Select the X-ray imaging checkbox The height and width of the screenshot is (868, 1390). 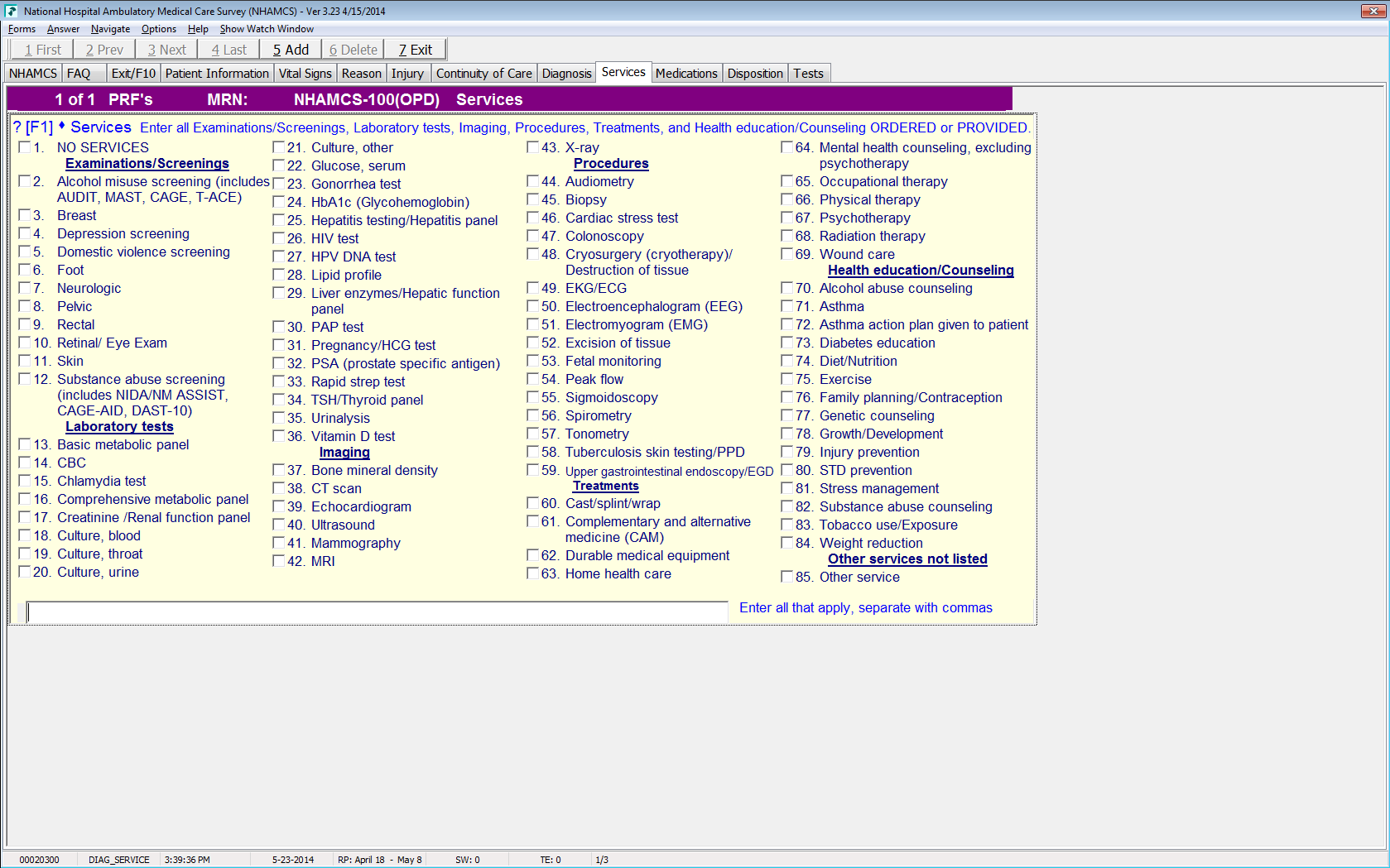pos(533,147)
